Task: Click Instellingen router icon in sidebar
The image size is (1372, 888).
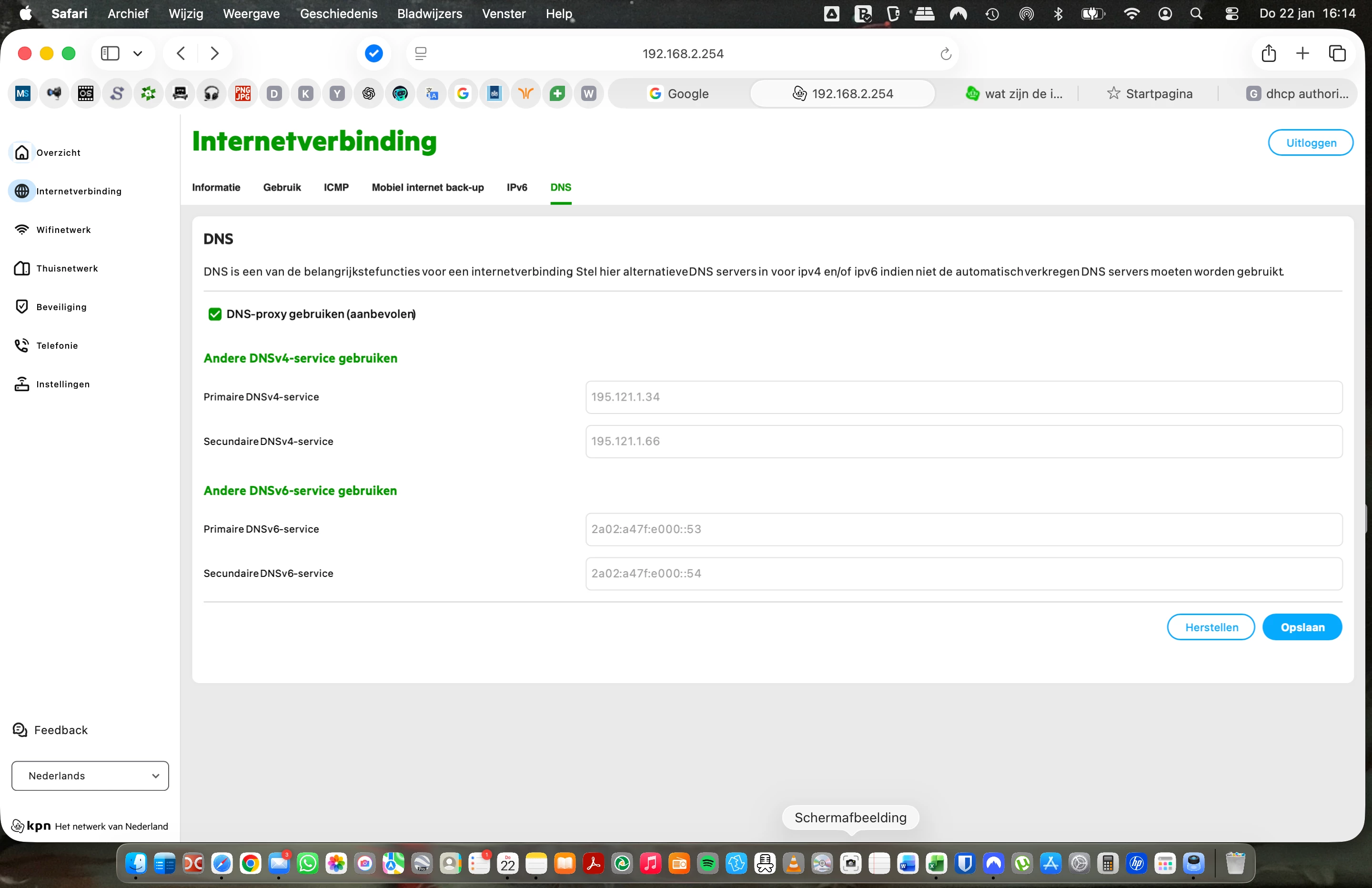Action: coord(22,384)
